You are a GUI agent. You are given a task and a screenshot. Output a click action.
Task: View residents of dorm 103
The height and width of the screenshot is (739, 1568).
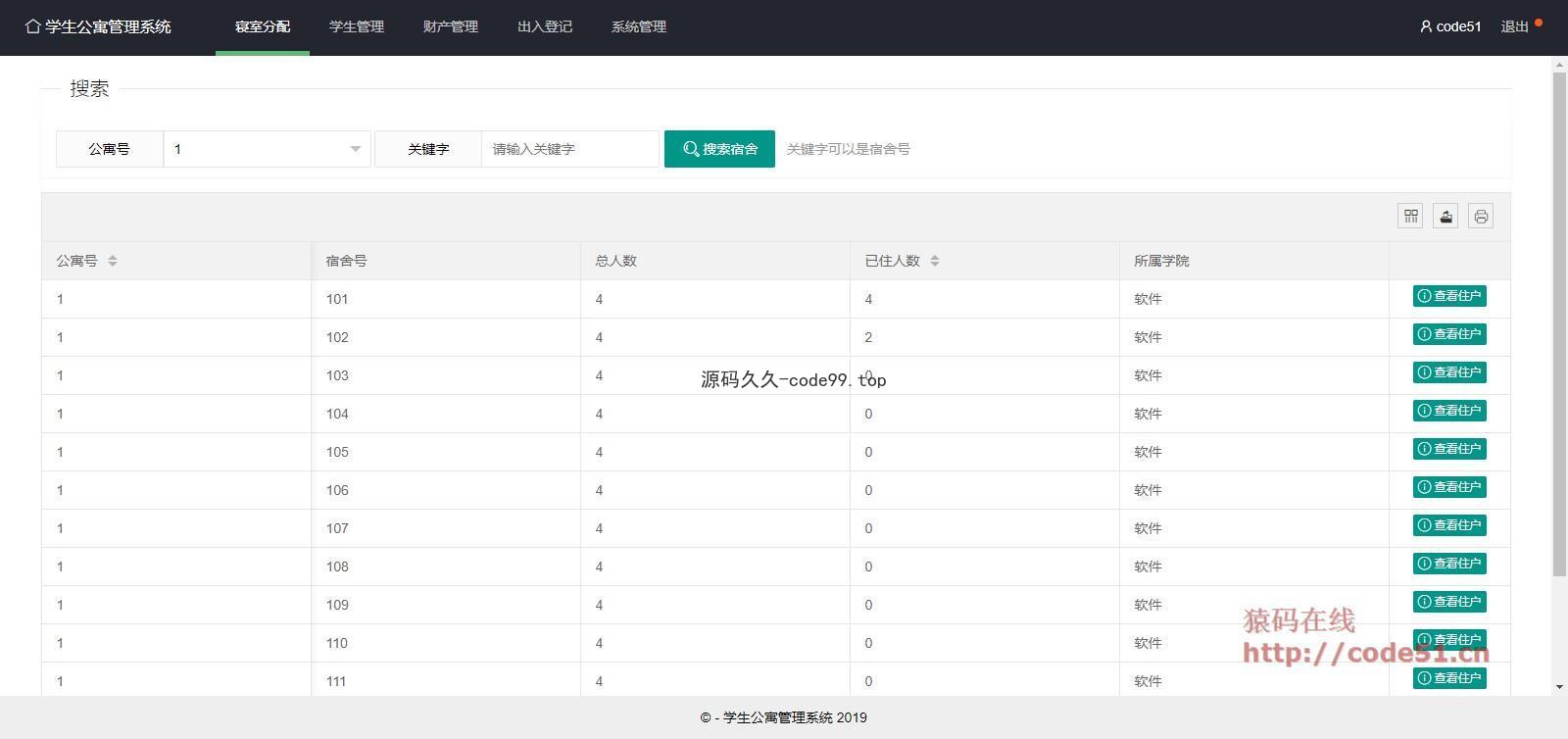point(1449,372)
